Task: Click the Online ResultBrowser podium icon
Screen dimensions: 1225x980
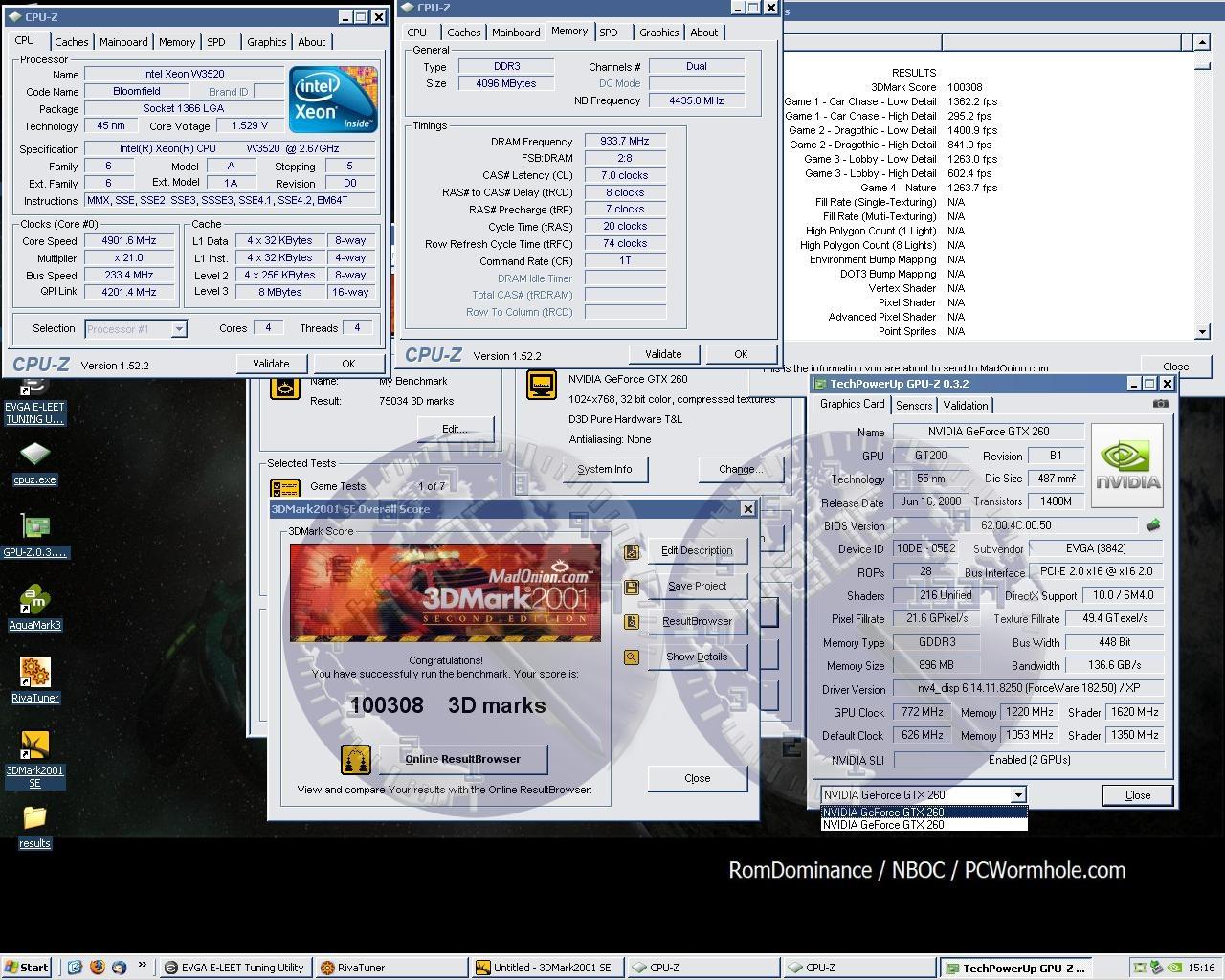Action: point(356,760)
